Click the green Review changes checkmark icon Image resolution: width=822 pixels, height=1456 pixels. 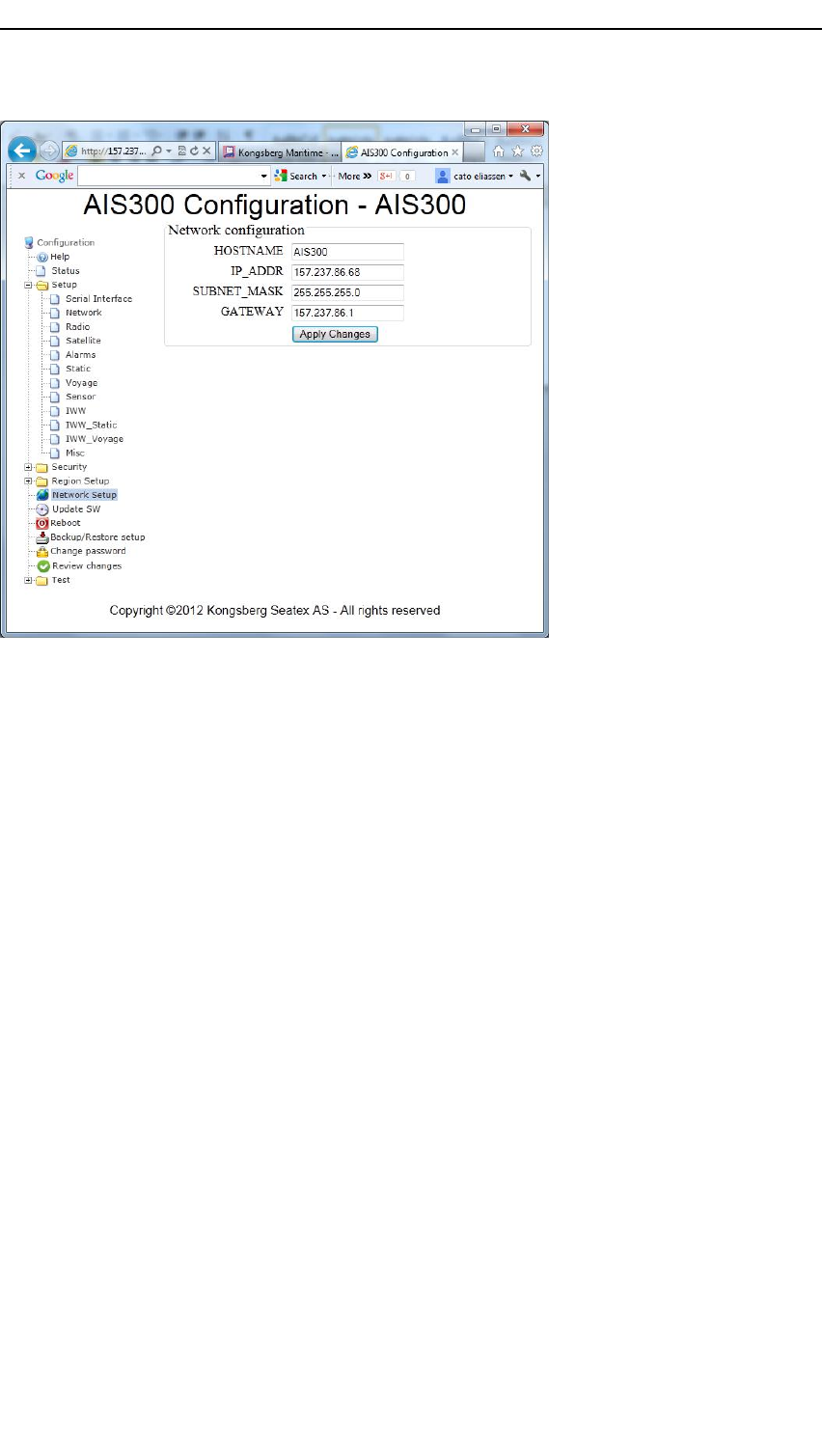pos(43,566)
